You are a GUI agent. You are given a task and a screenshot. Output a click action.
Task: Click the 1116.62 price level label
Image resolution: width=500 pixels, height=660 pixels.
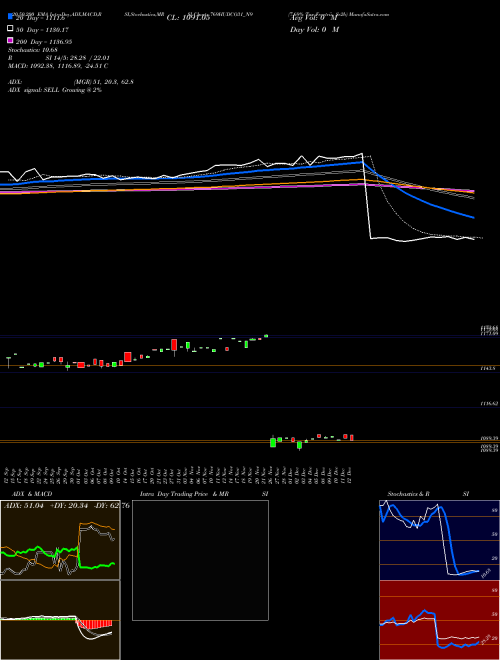(489, 403)
